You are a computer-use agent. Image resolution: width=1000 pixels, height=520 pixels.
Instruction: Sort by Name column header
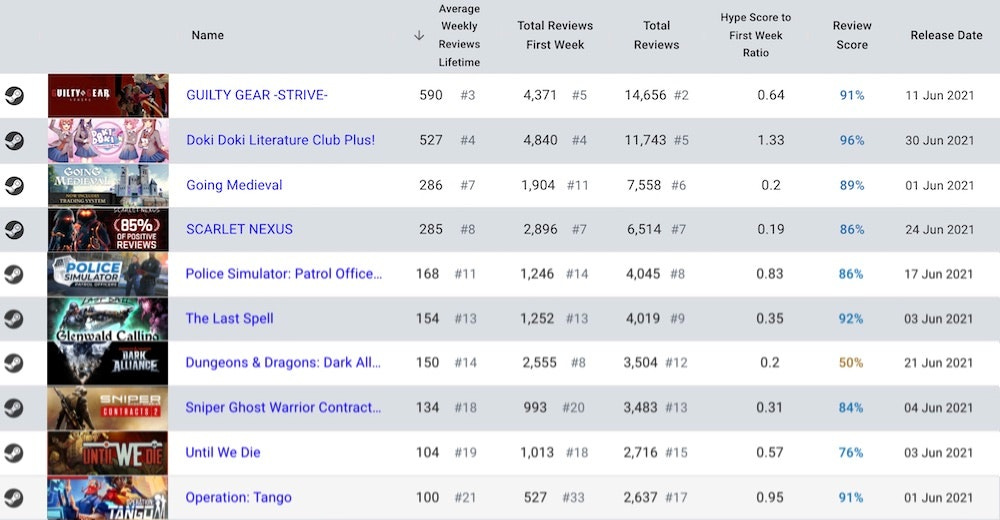(x=208, y=35)
